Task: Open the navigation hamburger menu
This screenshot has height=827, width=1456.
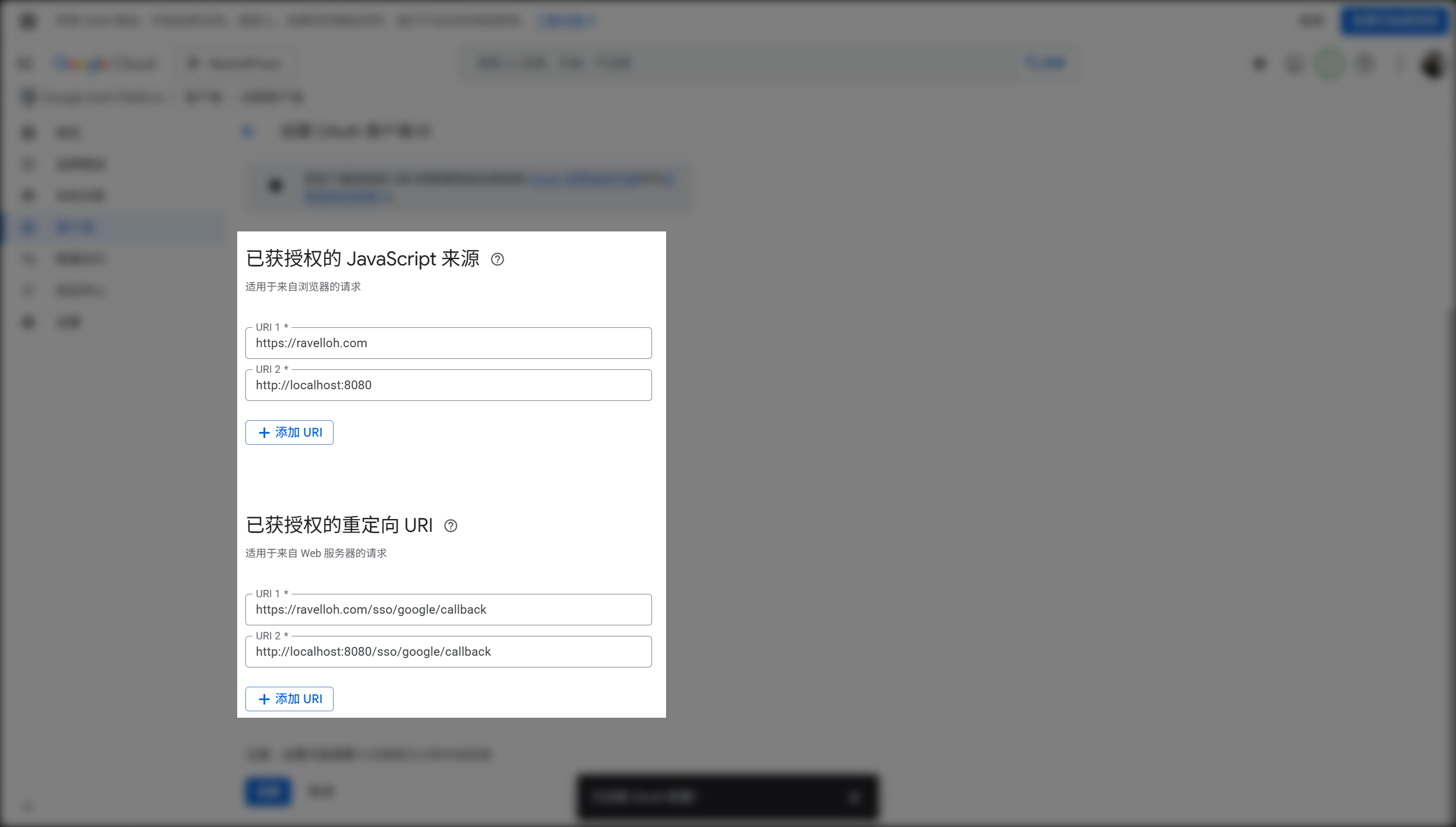Action: (25, 63)
